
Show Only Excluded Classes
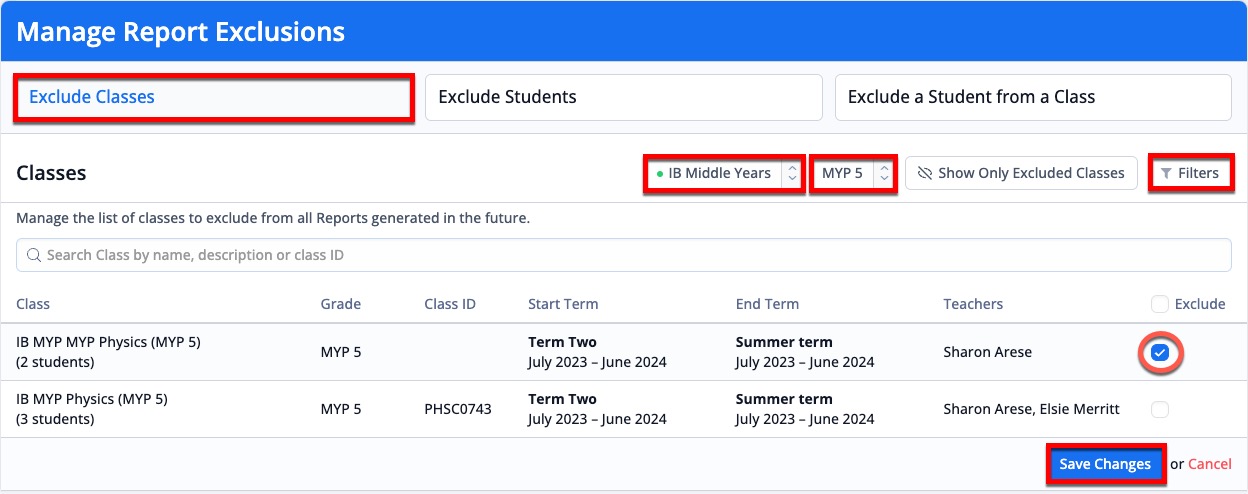(x=1021, y=173)
